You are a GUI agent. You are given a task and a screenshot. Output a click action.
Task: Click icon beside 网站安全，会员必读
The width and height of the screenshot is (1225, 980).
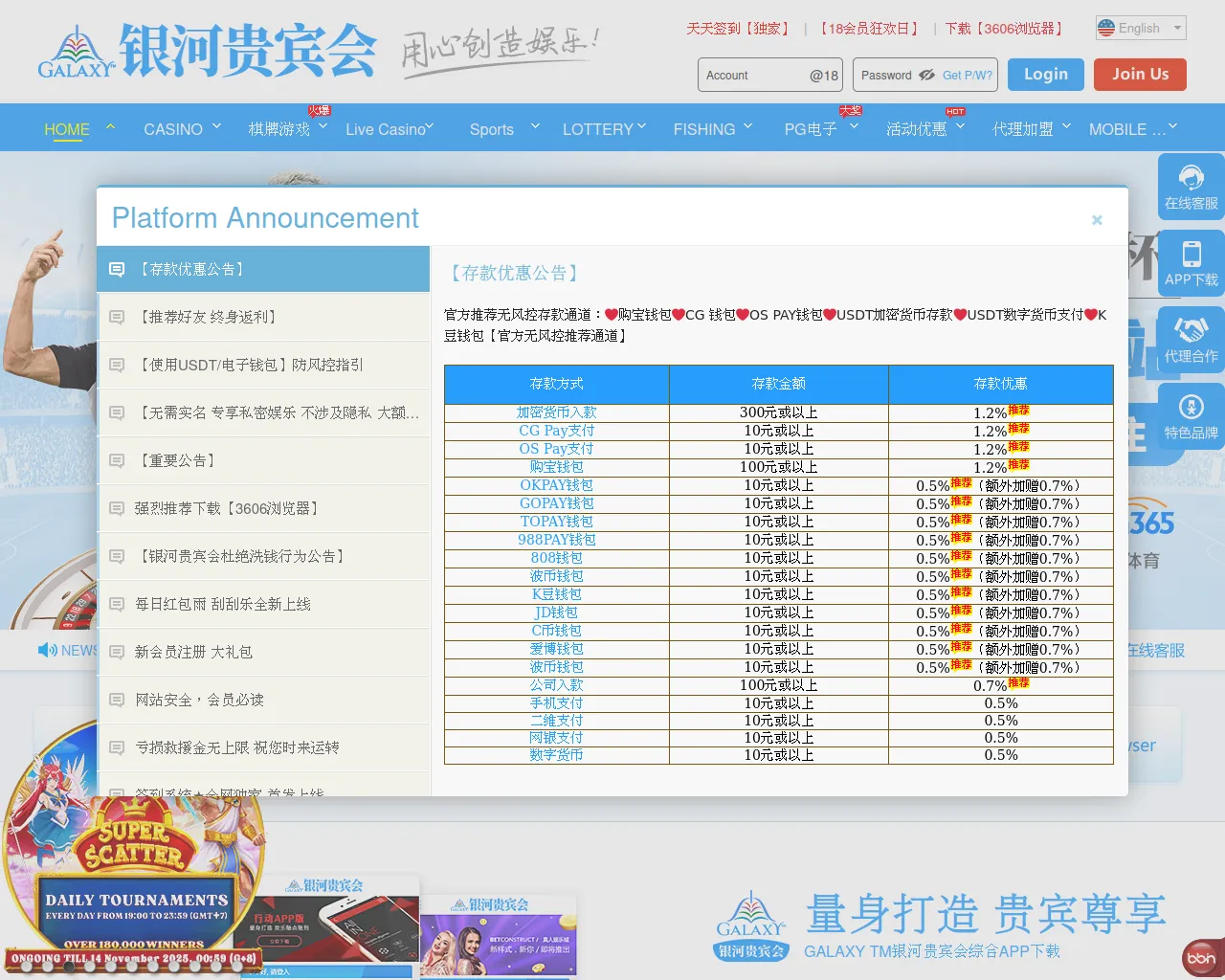click(117, 700)
